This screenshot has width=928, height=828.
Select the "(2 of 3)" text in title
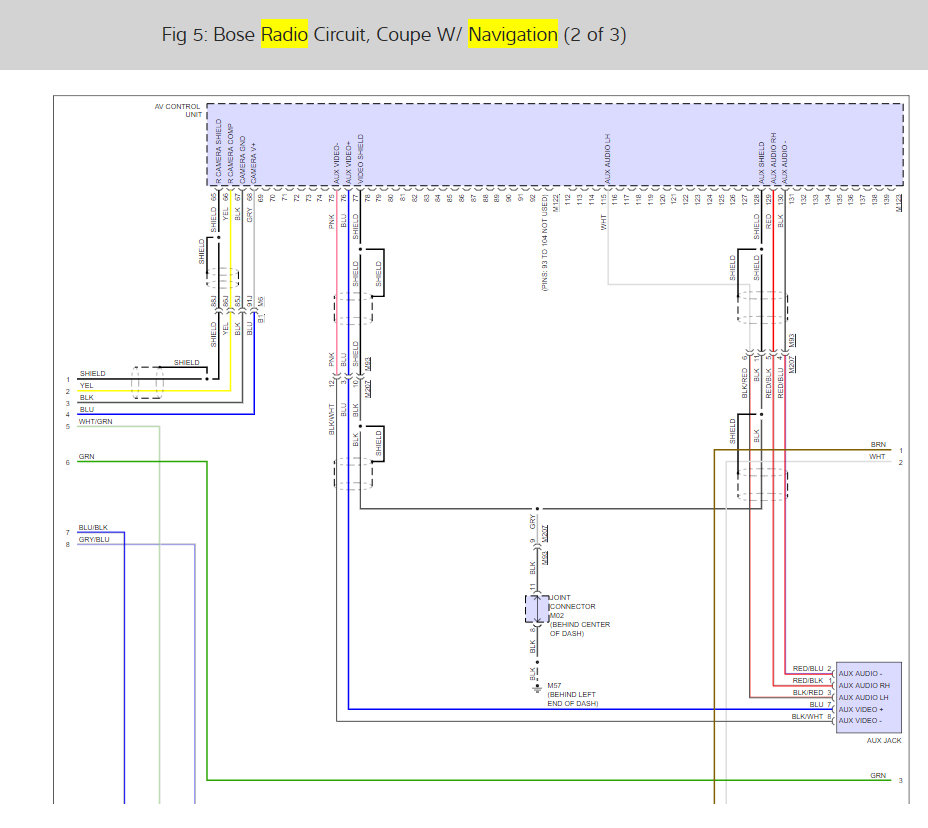click(x=595, y=34)
